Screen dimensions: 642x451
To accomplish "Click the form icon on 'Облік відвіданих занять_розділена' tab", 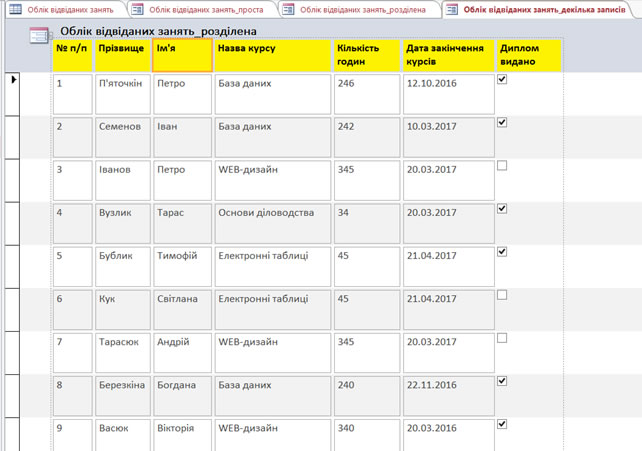I will click(x=289, y=9).
